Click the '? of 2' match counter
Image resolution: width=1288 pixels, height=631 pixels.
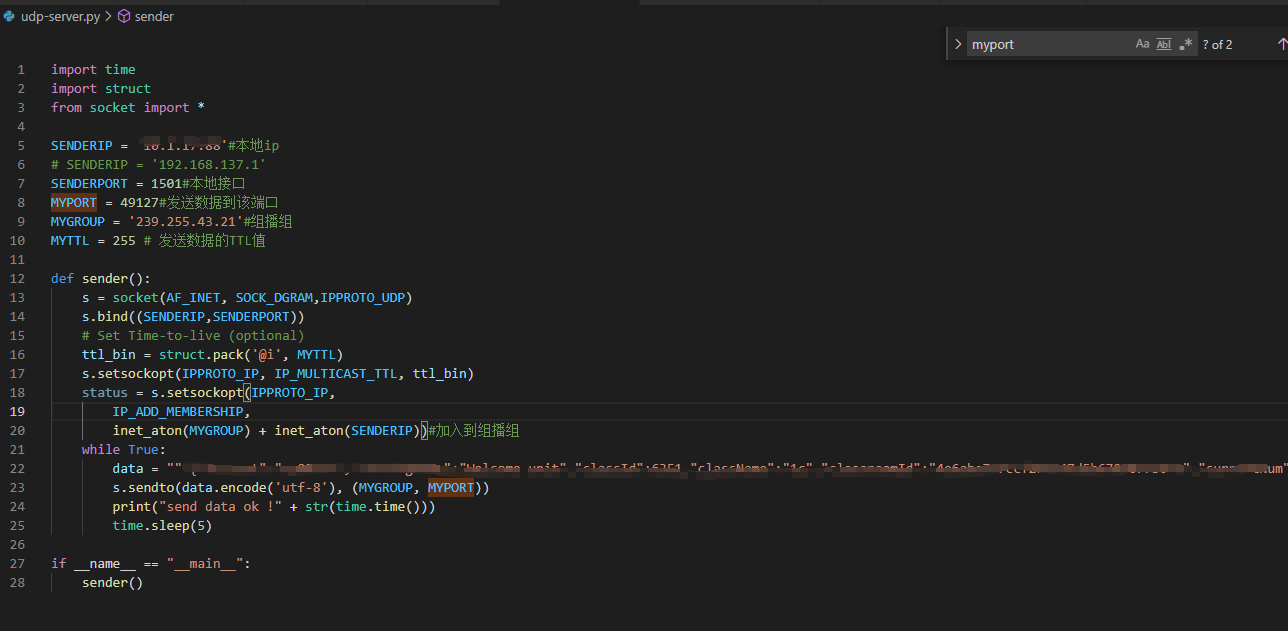tap(1217, 45)
